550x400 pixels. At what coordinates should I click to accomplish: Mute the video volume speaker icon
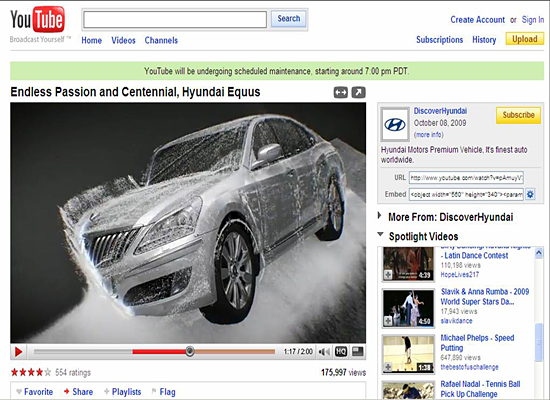pyautogui.click(x=324, y=352)
